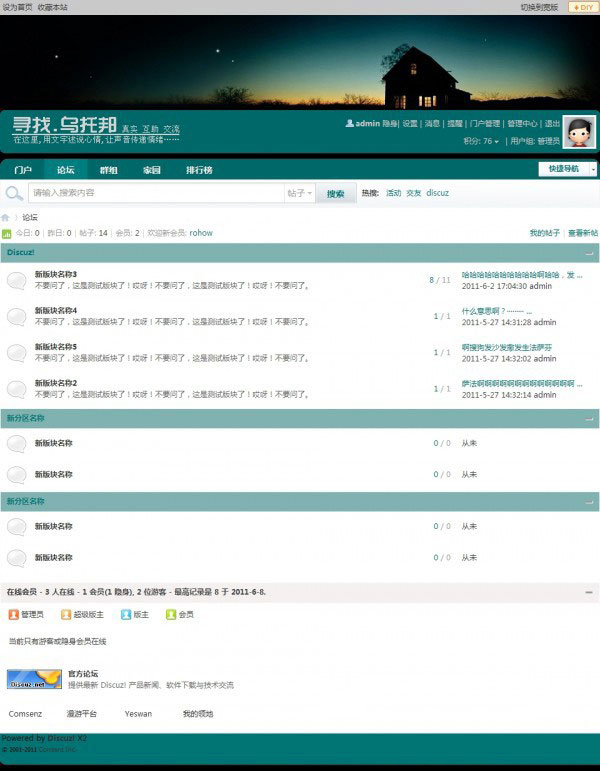
Task: Click the DIY button at top right
Action: coord(583,7)
